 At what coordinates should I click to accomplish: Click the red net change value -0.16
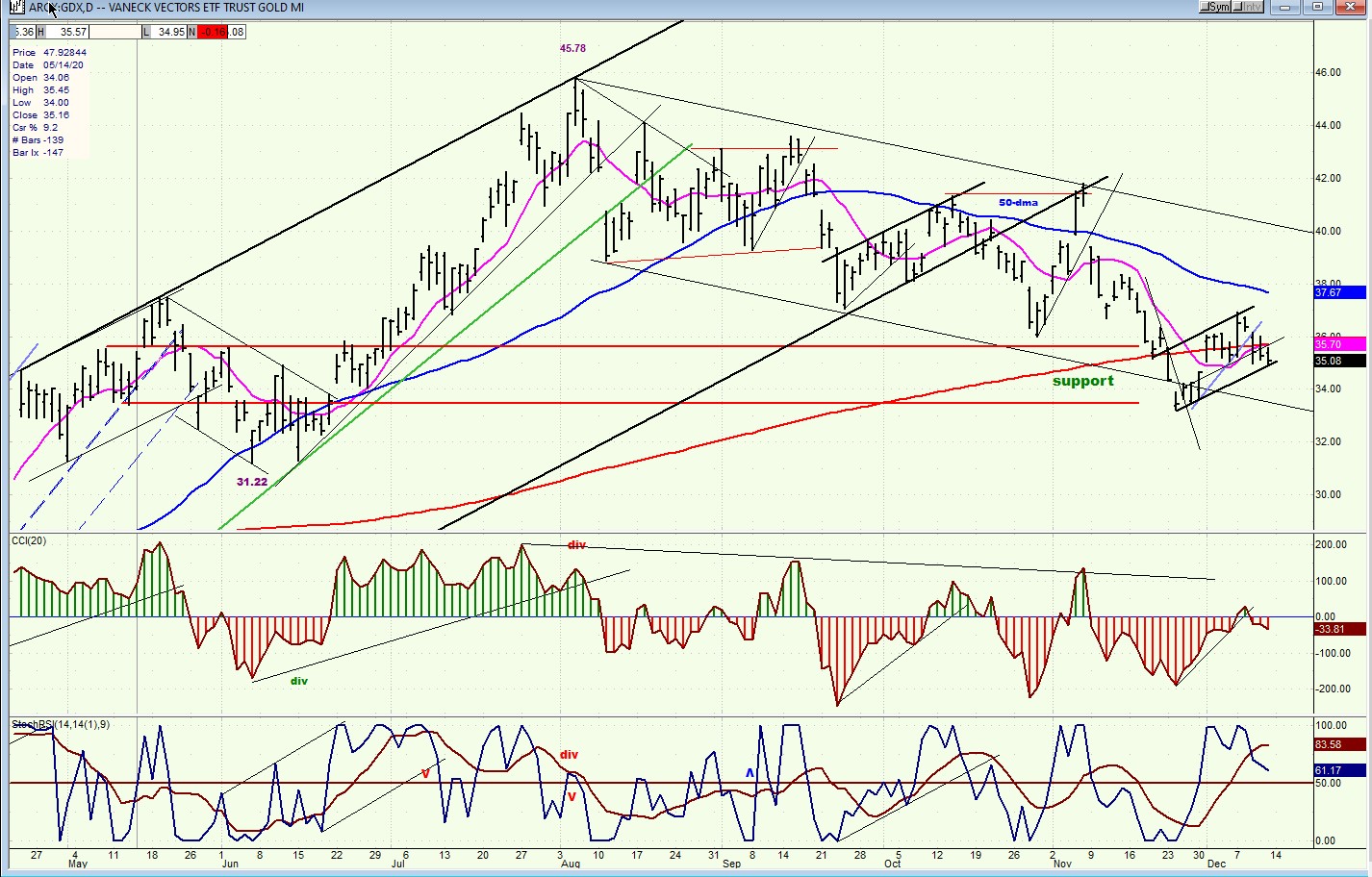point(212,32)
